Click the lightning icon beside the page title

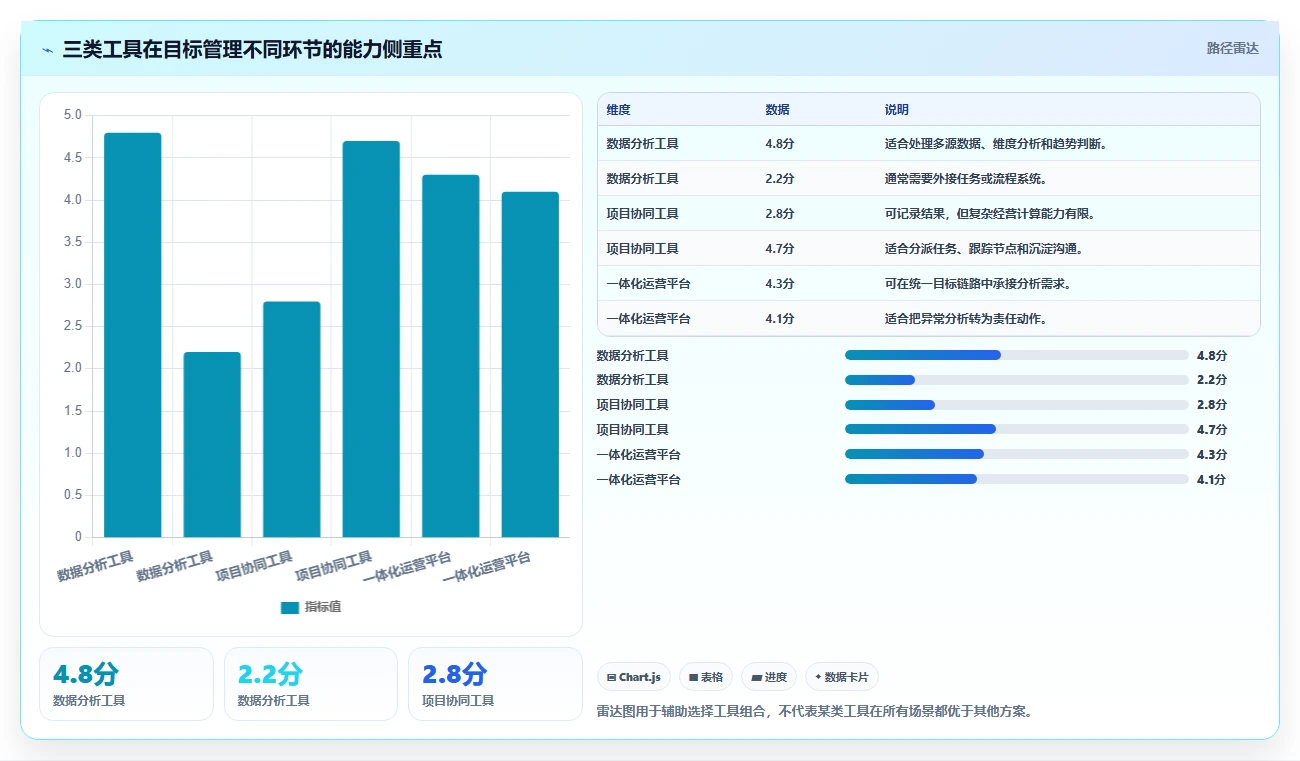coord(48,50)
